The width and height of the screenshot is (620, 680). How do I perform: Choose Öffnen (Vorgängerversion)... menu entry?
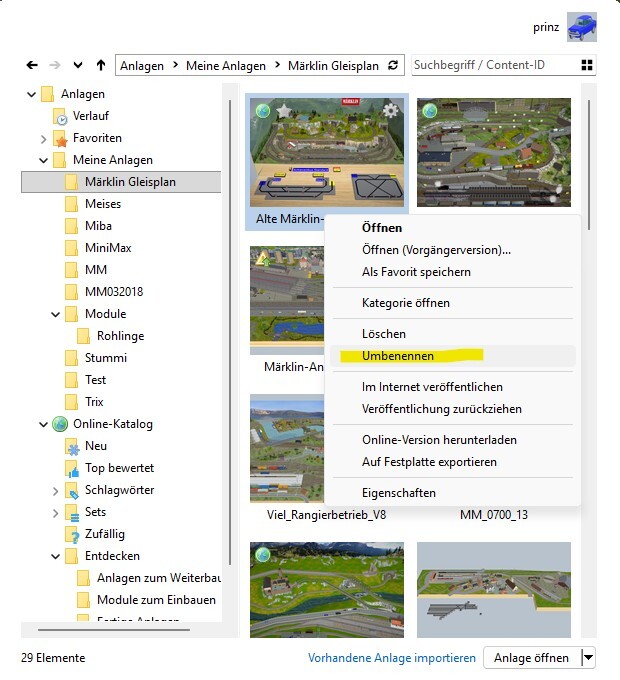[453, 250]
